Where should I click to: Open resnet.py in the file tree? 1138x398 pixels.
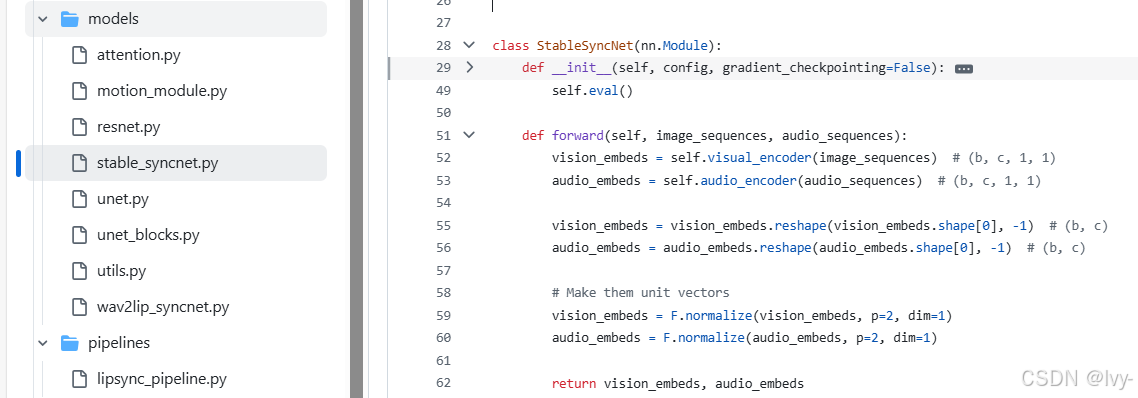click(128, 127)
